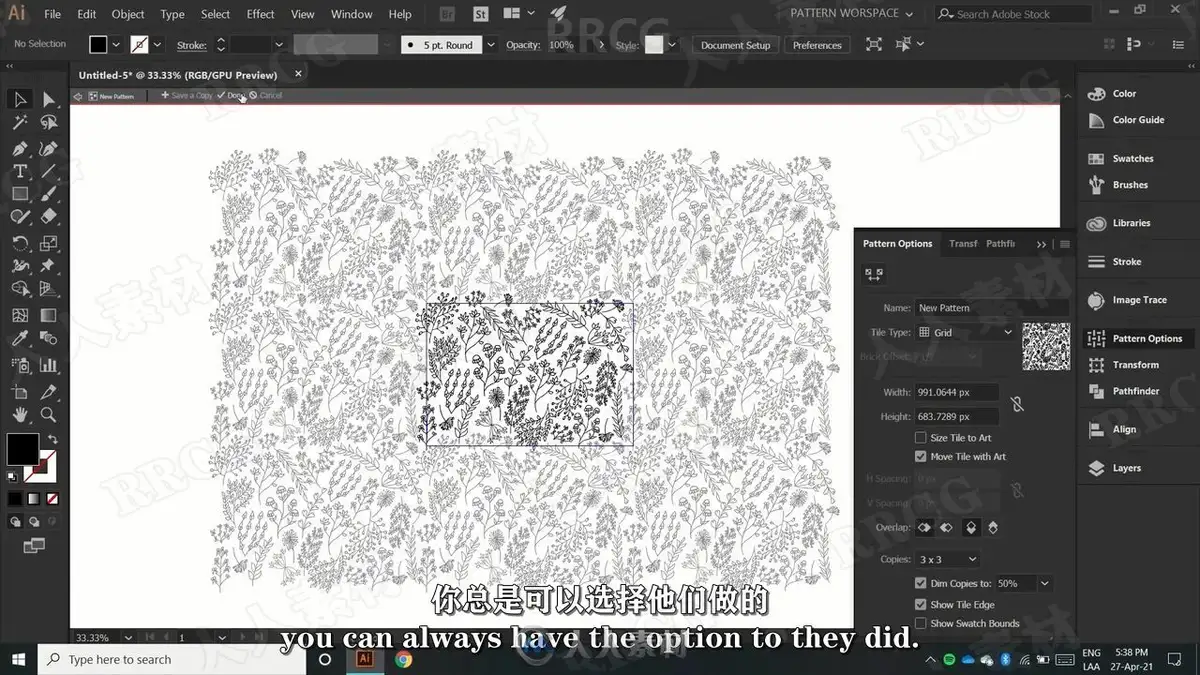
Task: Open the File menu
Action: (52, 14)
